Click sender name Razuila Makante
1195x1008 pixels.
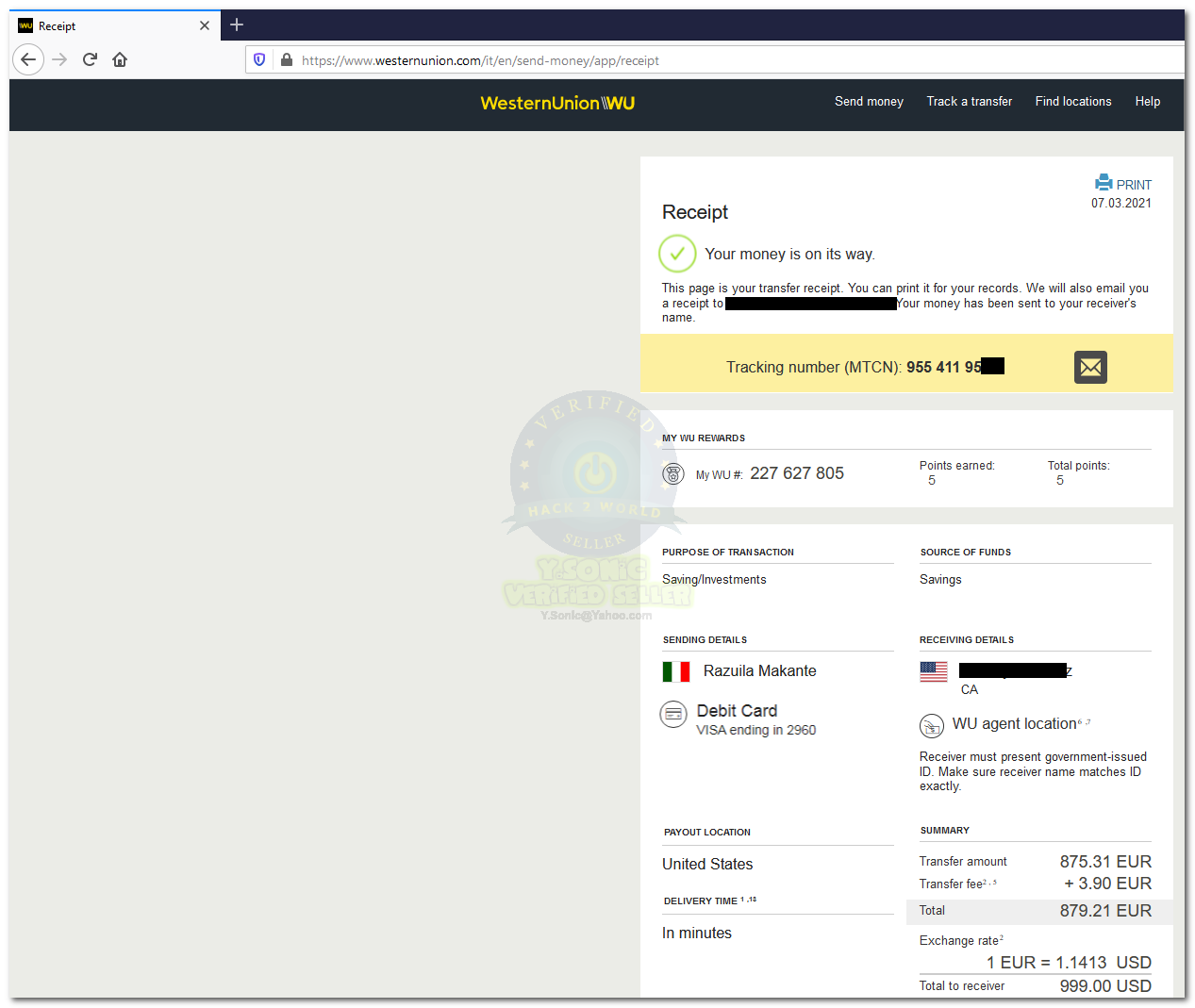760,671
